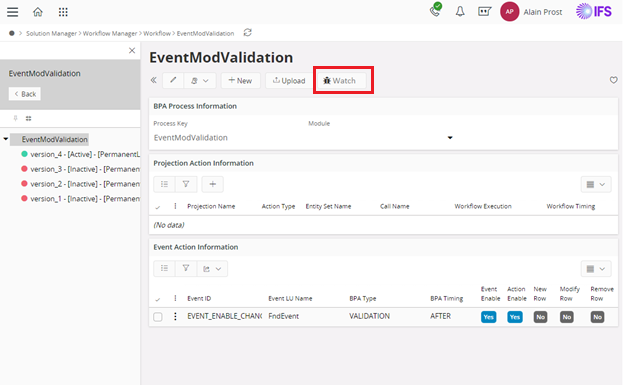Viewport: 623px width, 385px height.
Task: Refresh the page via breadcrumb reload icon
Action: (x=248, y=33)
